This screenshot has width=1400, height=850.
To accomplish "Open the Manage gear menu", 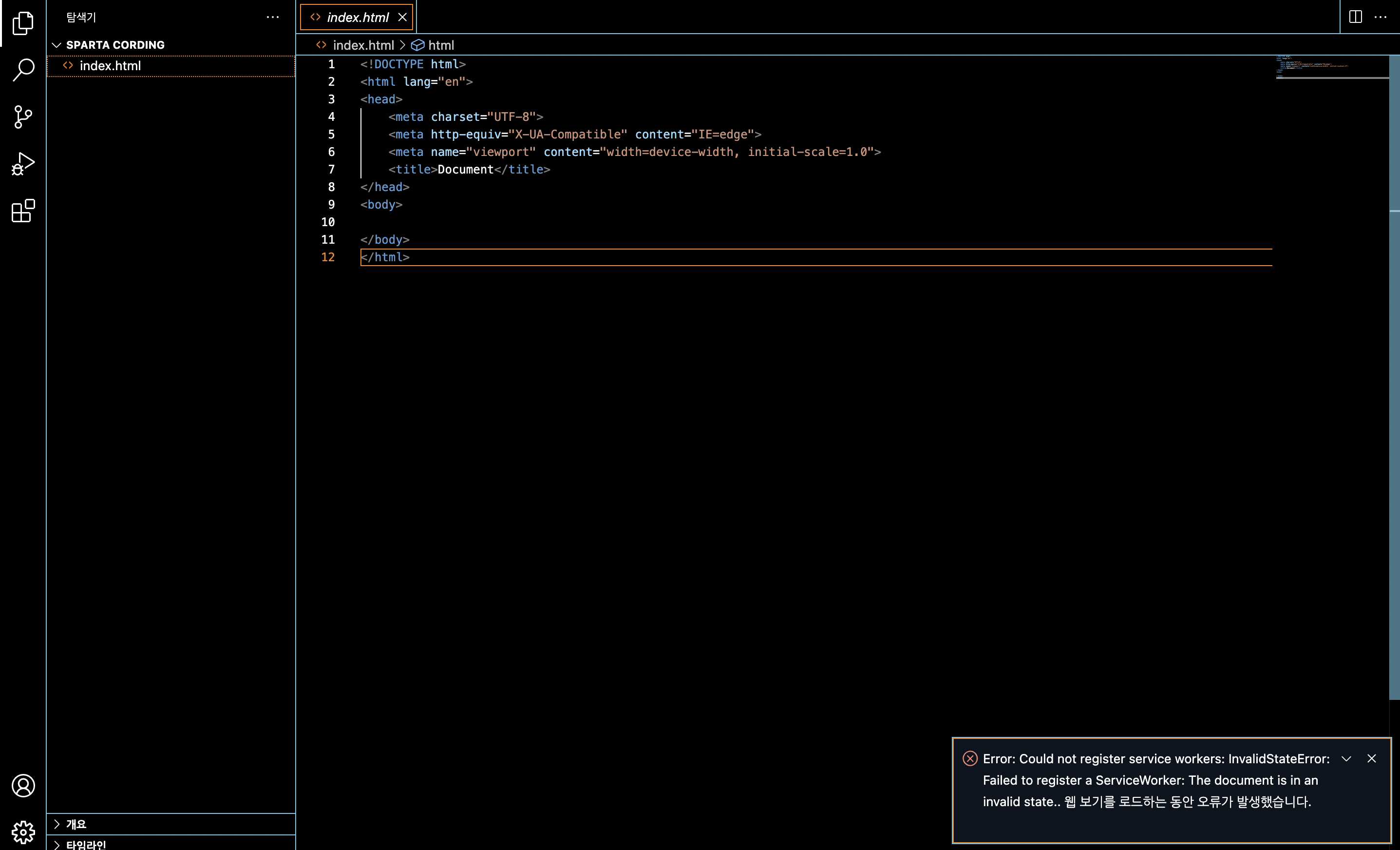I will pos(23,832).
